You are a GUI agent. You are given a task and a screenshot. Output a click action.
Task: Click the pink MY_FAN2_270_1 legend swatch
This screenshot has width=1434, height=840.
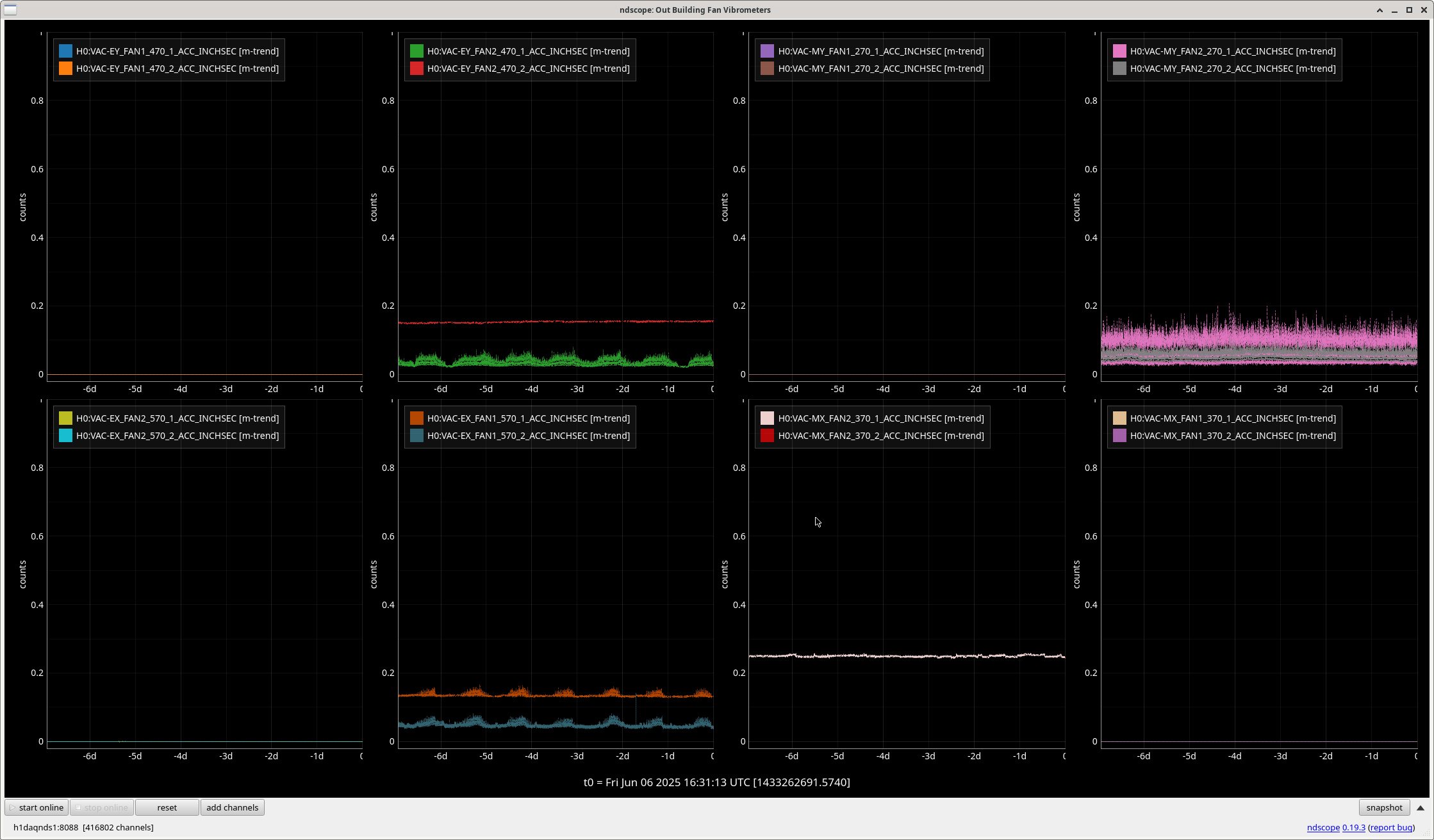point(1119,51)
